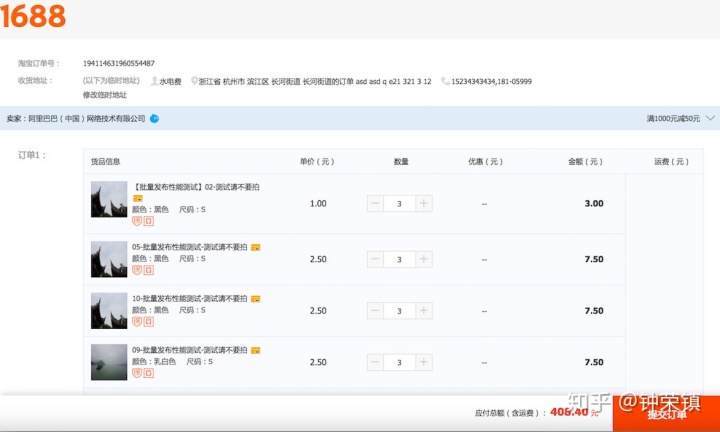
Task: Click the location pin icon before 浙江省
Action: click(194, 81)
